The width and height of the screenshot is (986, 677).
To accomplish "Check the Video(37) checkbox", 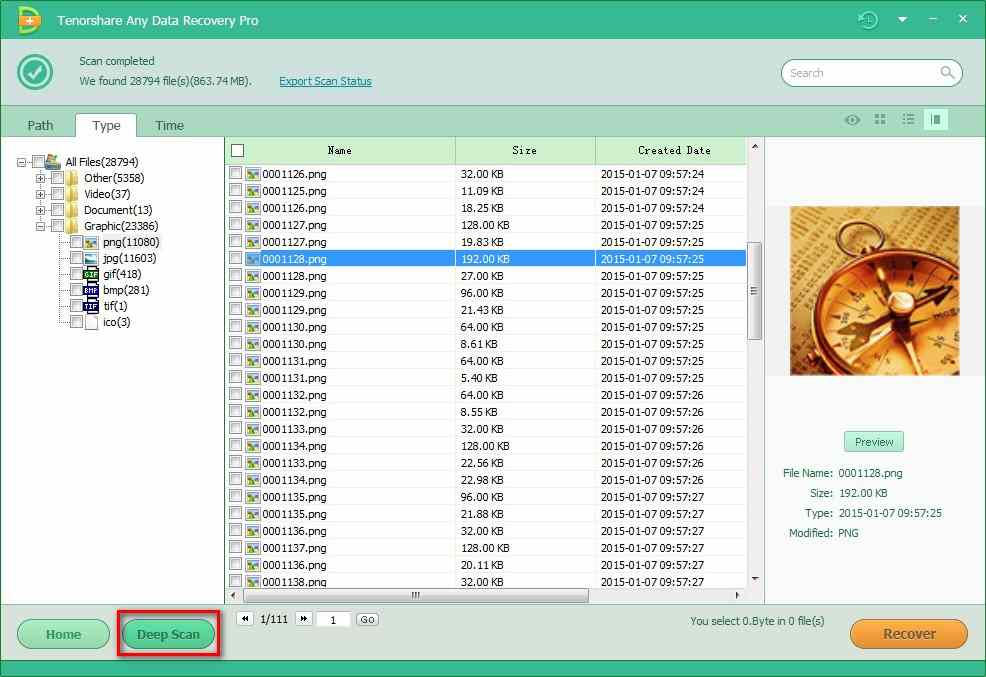I will click(57, 194).
